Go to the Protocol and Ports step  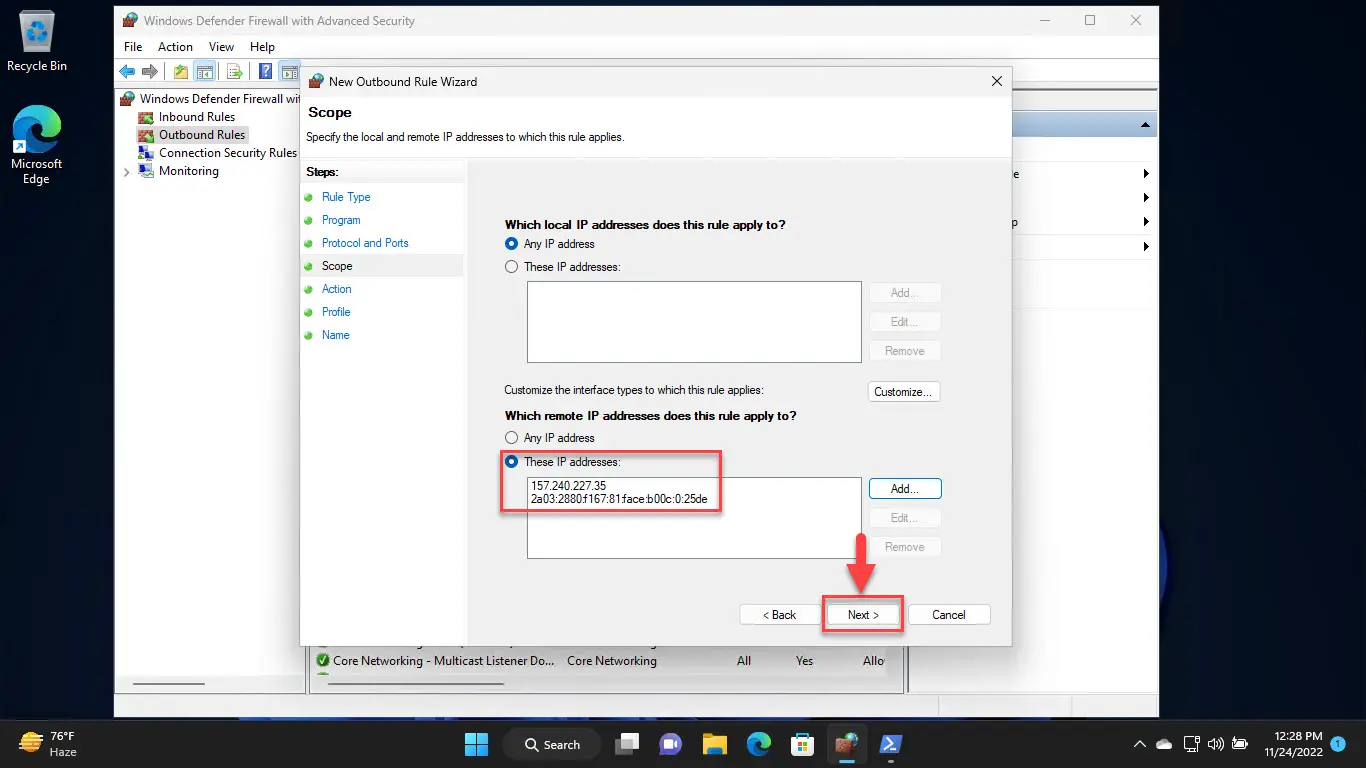(365, 243)
